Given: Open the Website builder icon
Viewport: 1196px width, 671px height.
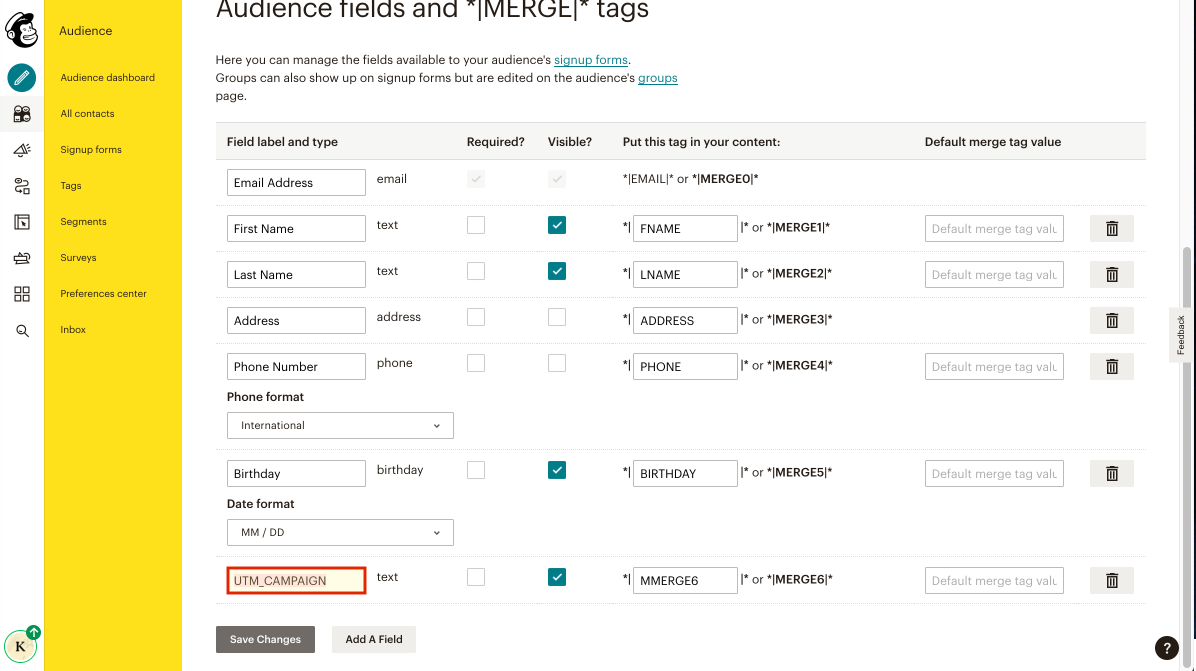Looking at the screenshot, I should click(x=22, y=221).
